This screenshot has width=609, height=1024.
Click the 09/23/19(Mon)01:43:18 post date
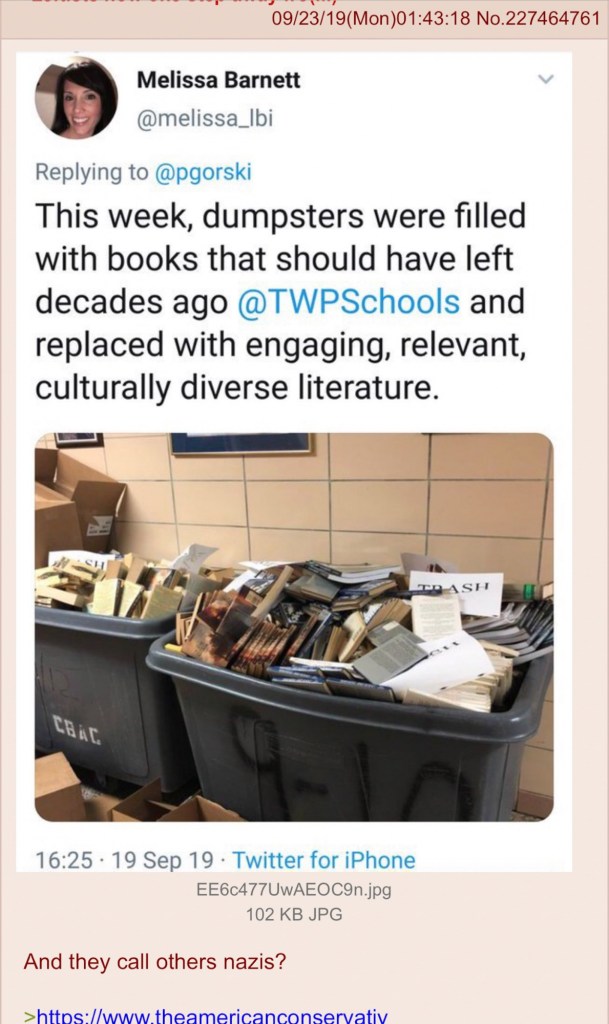[371, 18]
